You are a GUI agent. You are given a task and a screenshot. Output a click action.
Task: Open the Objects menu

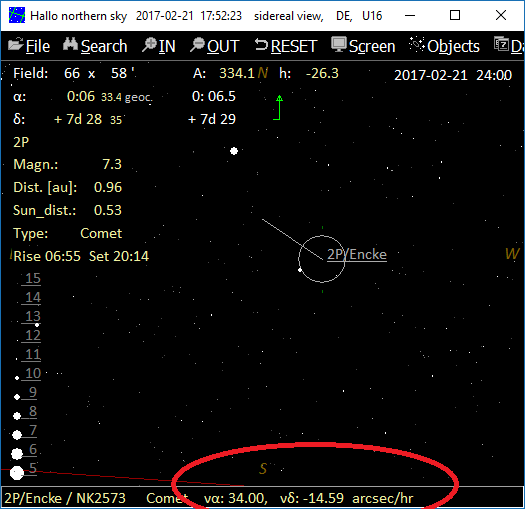[453, 46]
